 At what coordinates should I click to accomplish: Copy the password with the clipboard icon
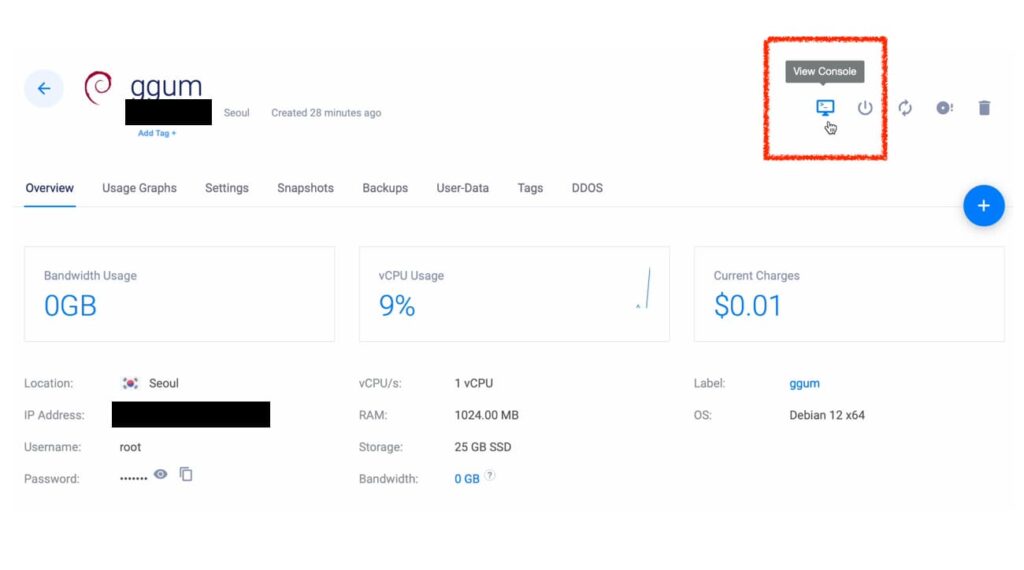click(x=186, y=475)
